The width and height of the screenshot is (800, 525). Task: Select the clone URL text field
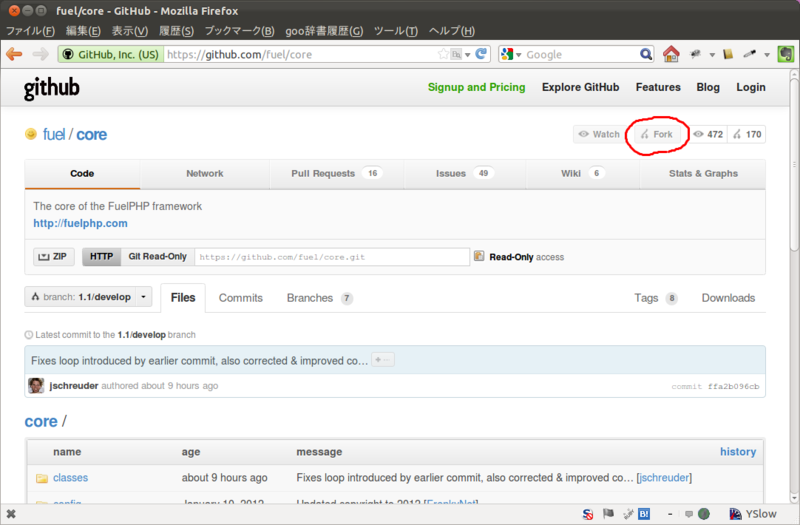(332, 257)
